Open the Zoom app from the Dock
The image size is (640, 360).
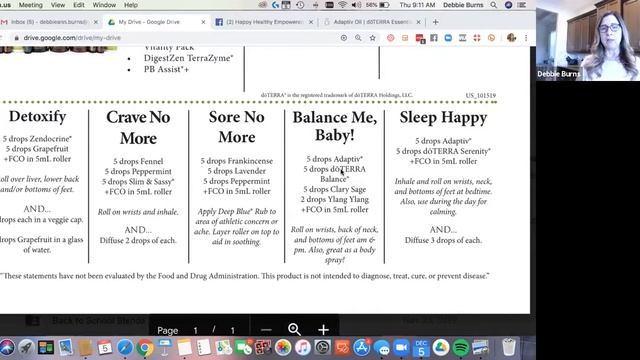pos(401,348)
